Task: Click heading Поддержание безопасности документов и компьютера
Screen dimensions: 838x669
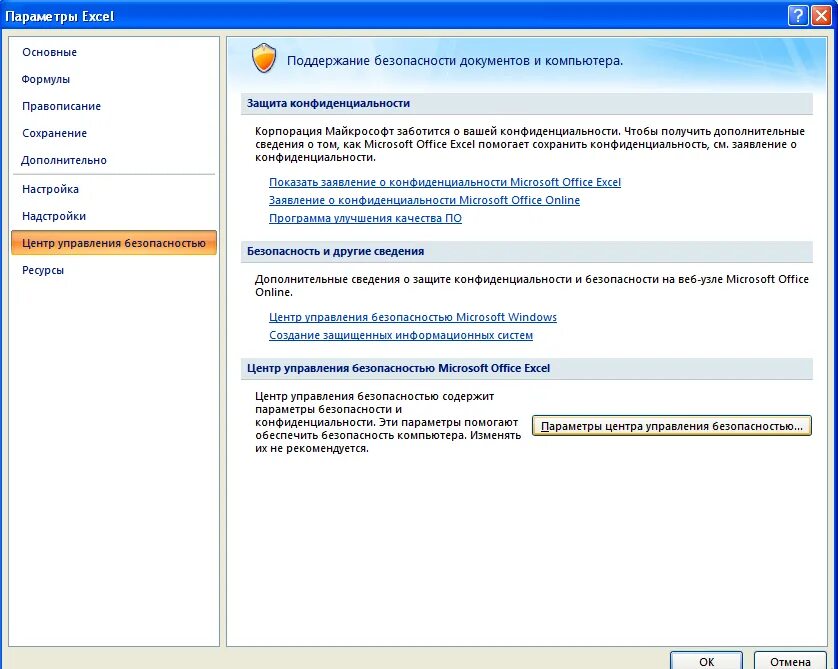Action: (455, 61)
